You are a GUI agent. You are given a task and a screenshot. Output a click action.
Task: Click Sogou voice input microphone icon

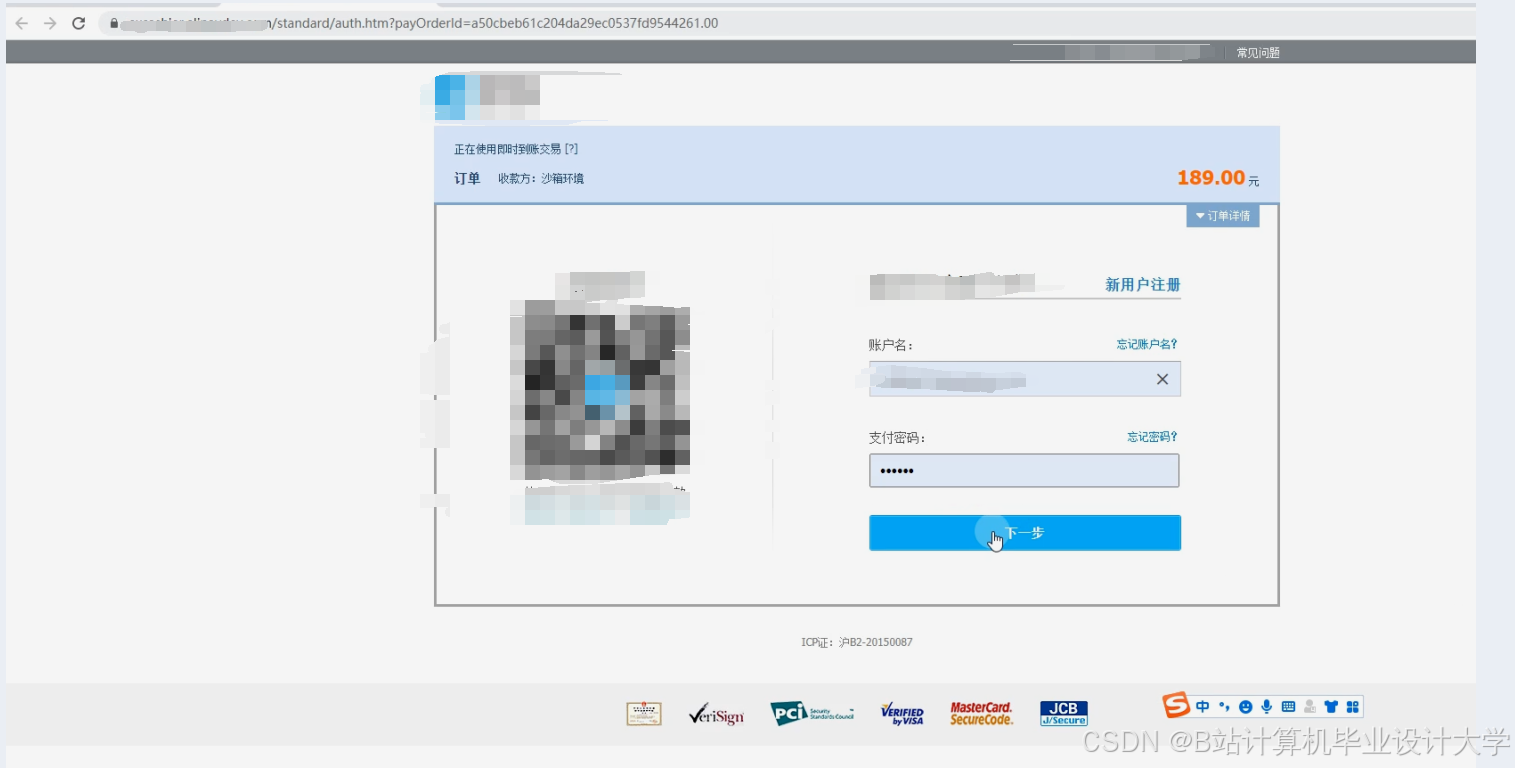coord(1266,707)
